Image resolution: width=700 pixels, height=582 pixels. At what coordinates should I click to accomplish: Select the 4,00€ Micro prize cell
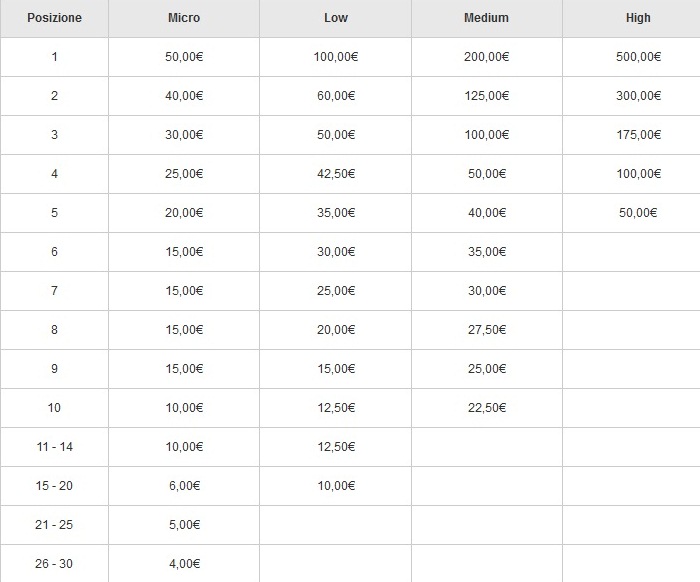[184, 564]
